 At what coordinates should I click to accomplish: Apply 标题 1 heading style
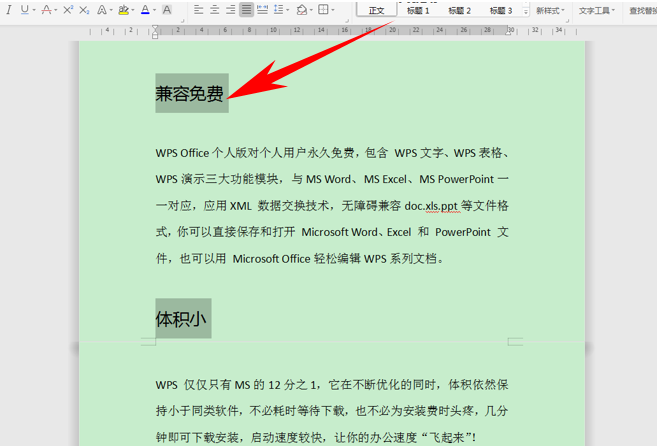coord(418,10)
